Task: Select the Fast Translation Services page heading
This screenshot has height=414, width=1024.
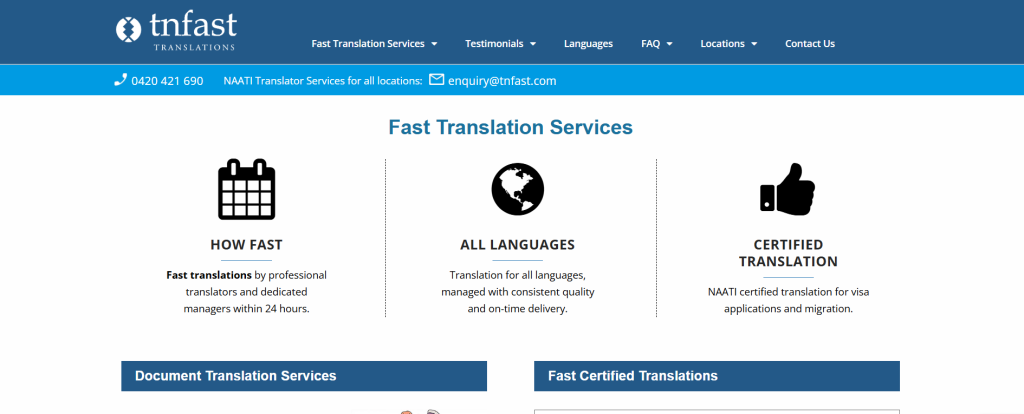Action: point(510,128)
